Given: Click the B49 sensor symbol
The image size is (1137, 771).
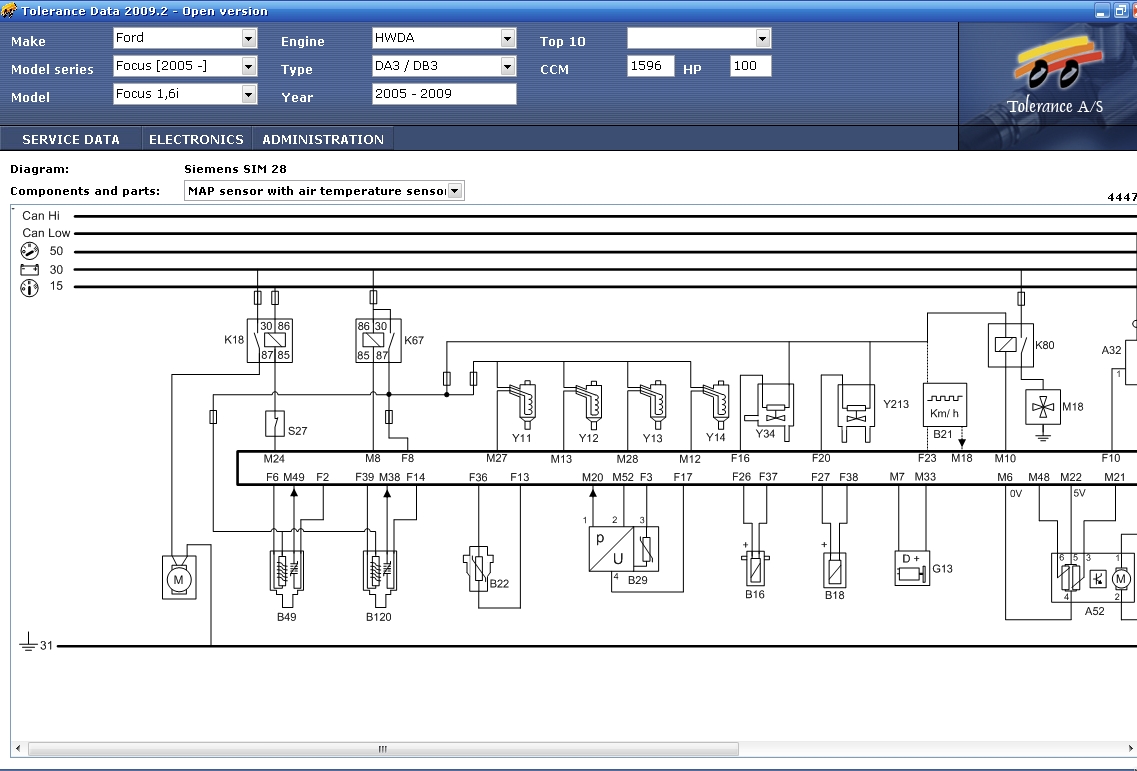Looking at the screenshot, I should (x=286, y=578).
